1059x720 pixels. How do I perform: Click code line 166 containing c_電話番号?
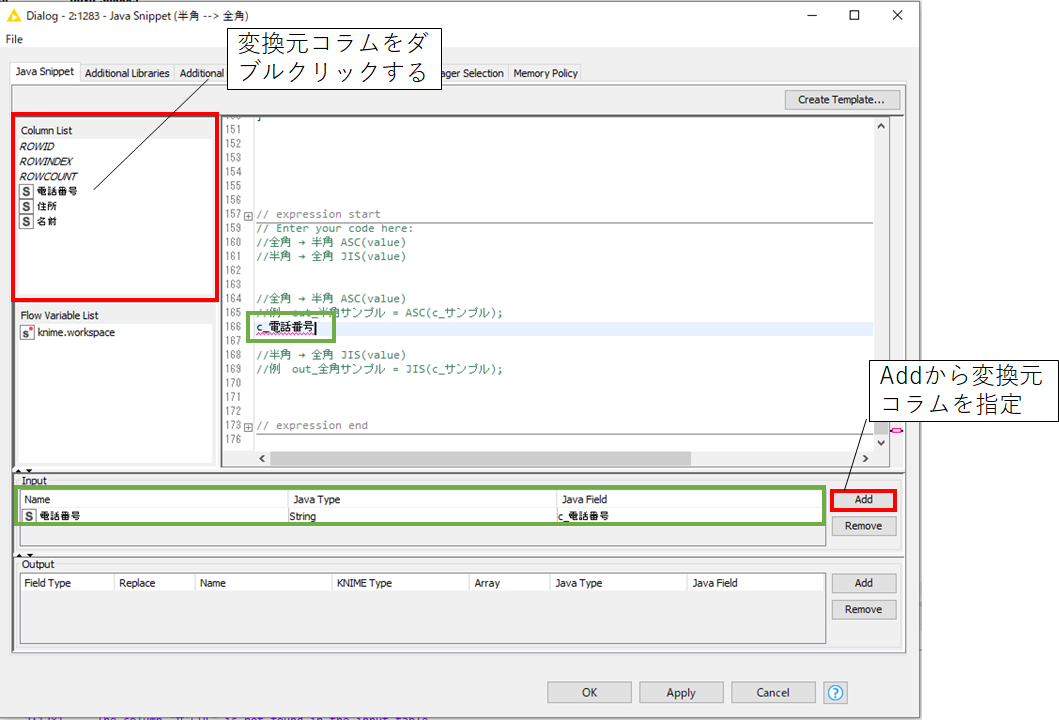[x=565, y=328]
